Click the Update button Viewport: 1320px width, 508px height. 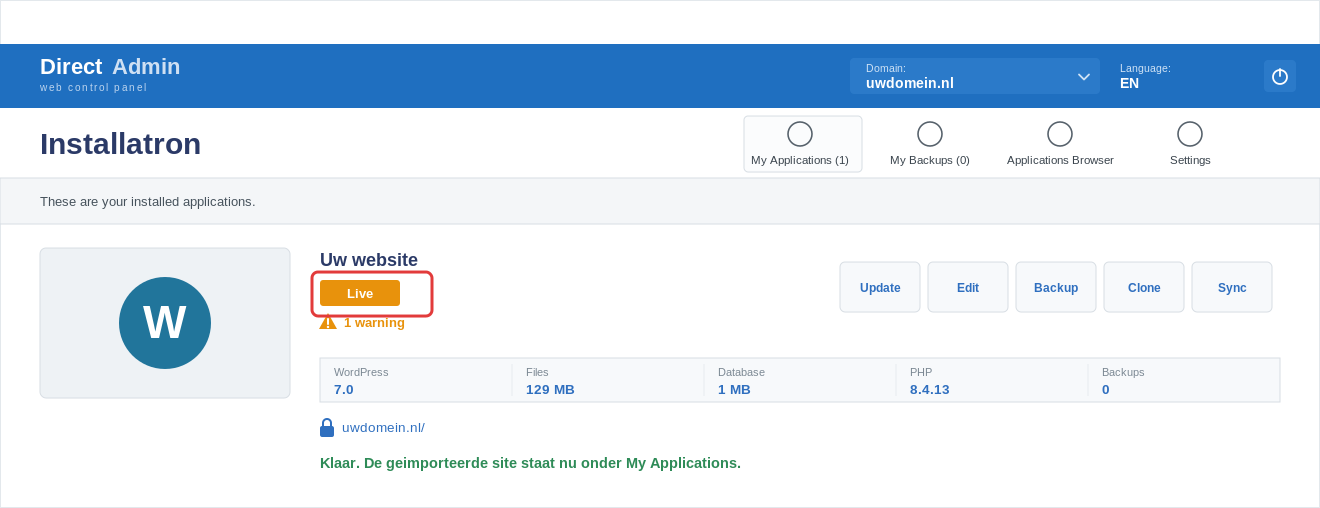point(880,287)
